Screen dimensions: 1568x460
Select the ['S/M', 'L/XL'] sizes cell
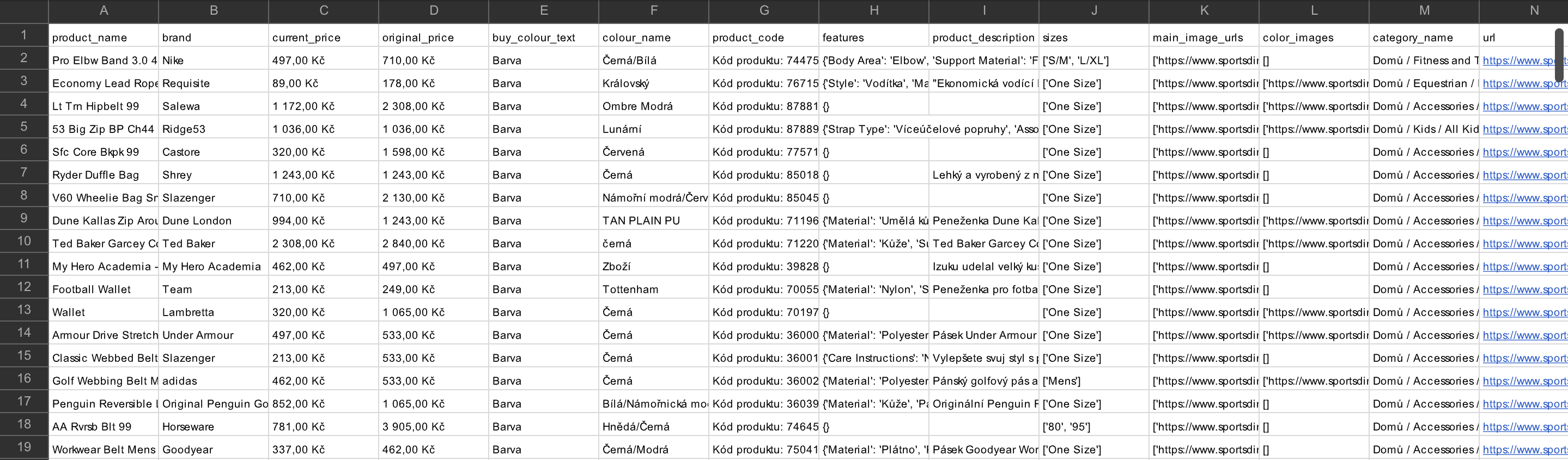pos(1093,60)
